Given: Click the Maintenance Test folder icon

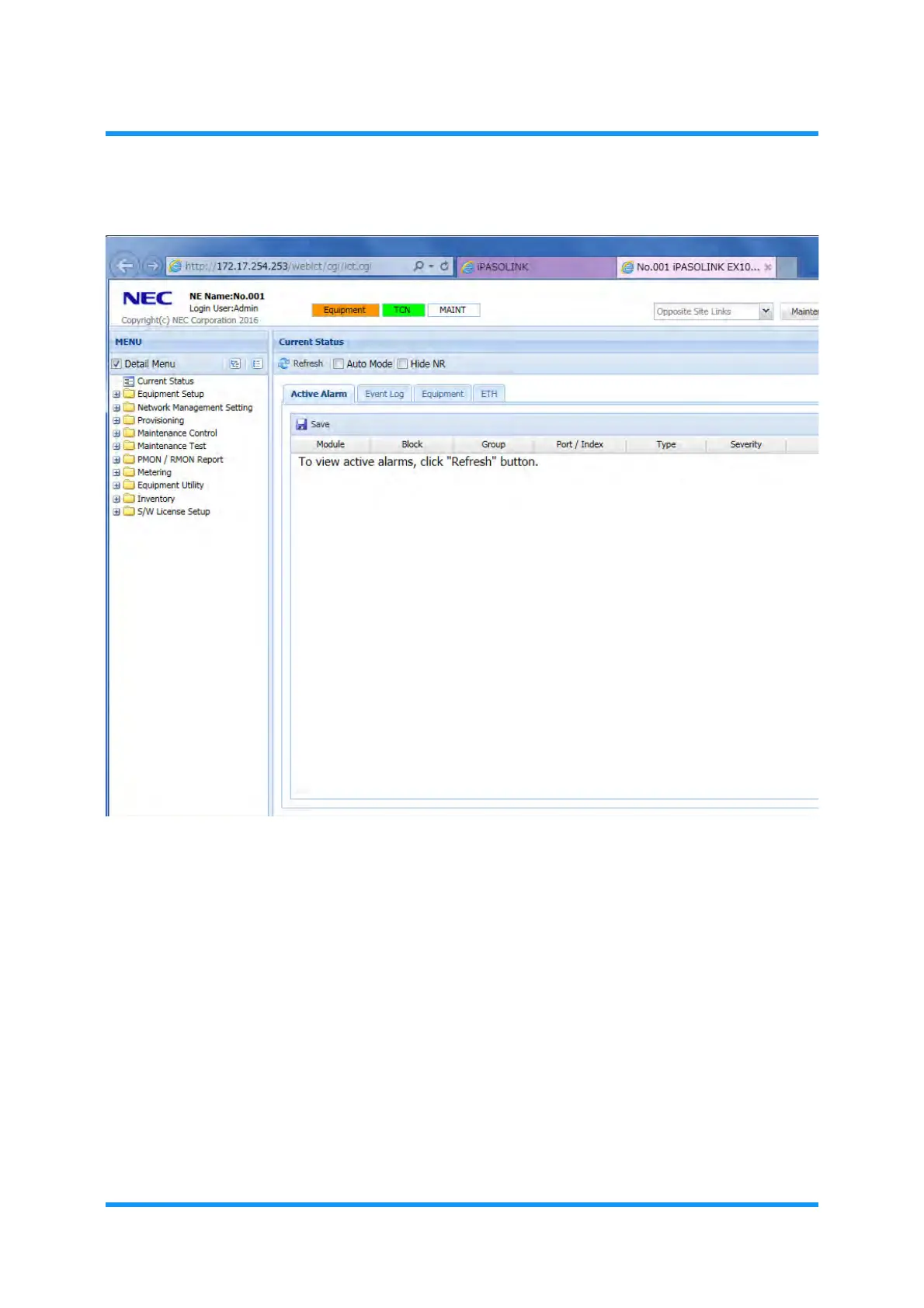Looking at the screenshot, I should click(x=129, y=446).
